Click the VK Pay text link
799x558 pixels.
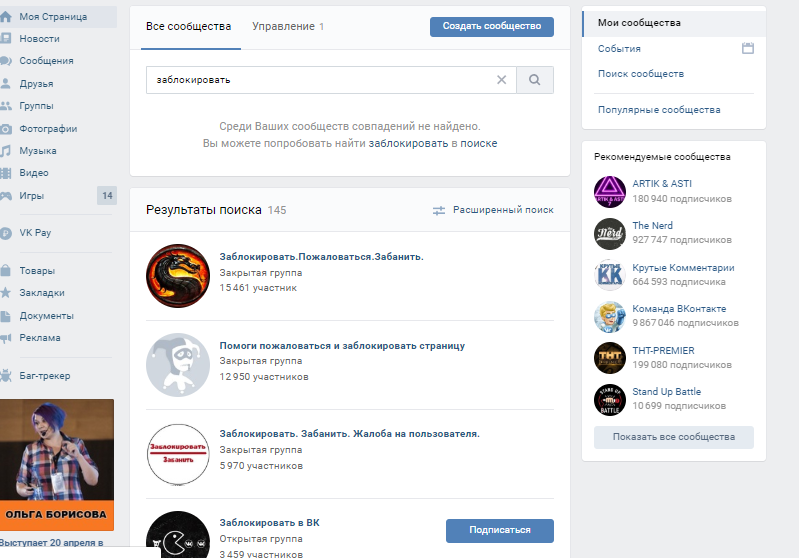(x=35, y=233)
